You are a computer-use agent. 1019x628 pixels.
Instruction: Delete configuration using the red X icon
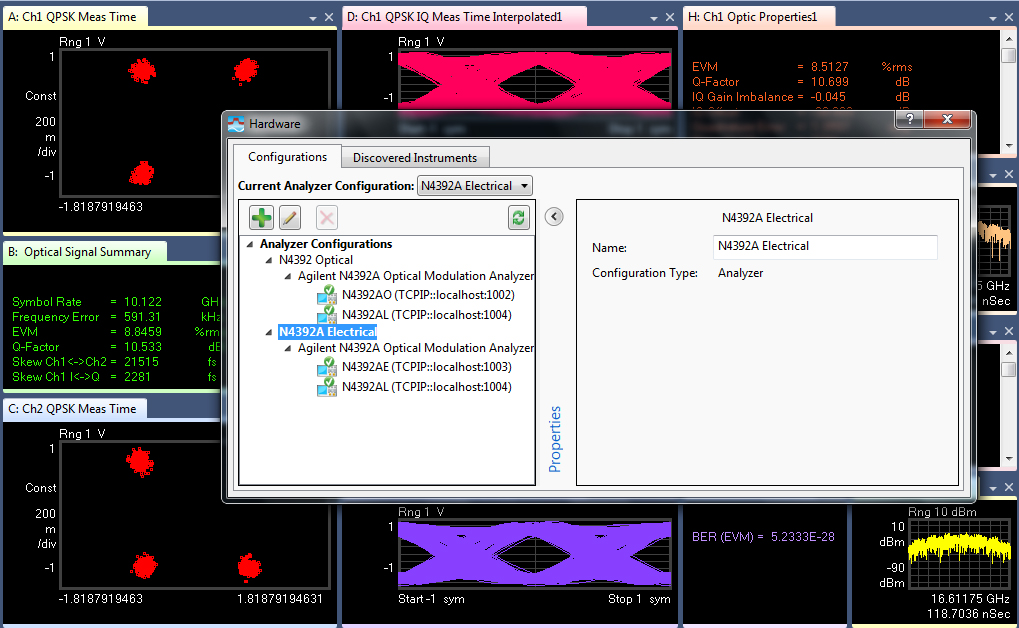click(x=327, y=218)
